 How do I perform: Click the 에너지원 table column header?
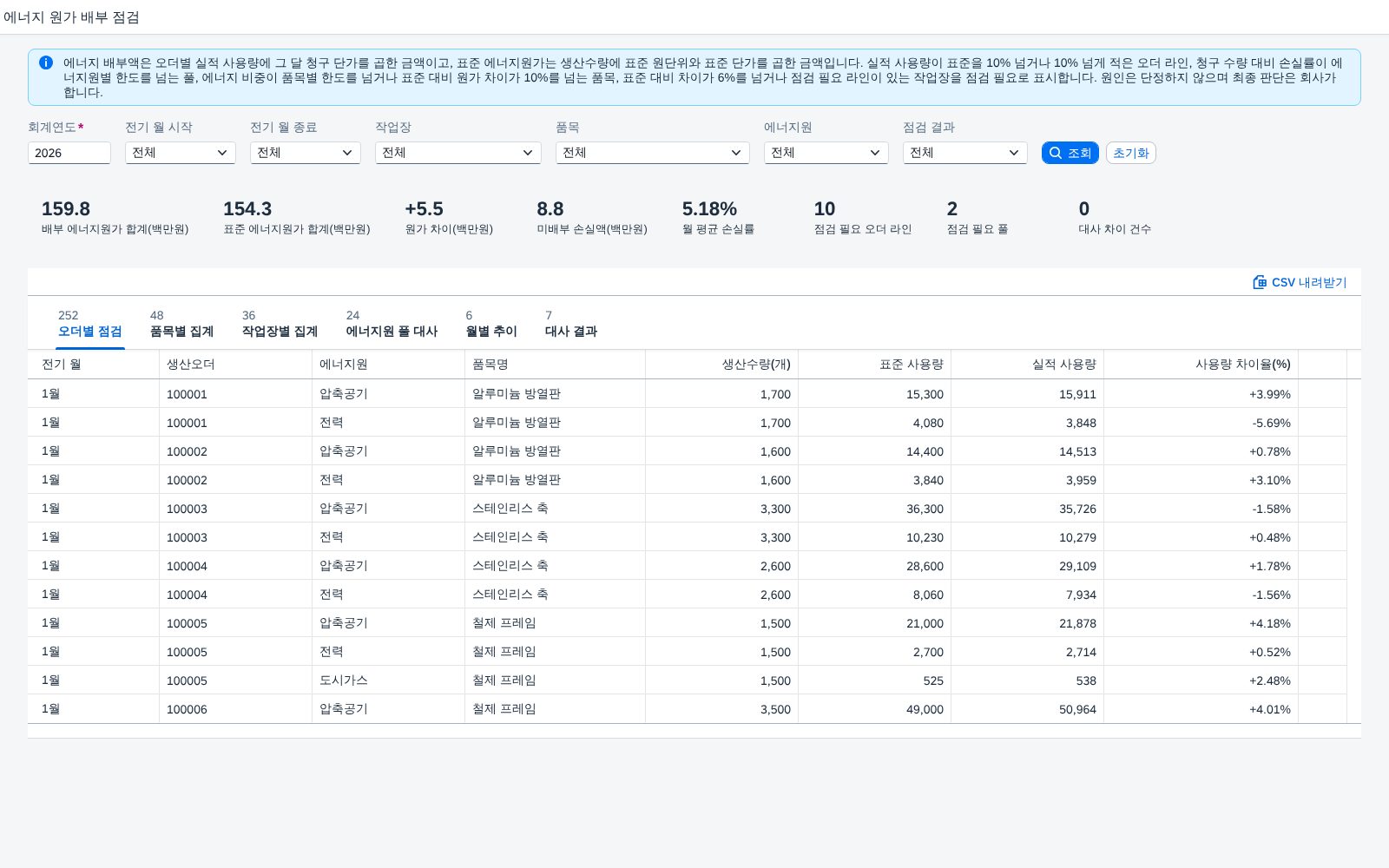click(x=388, y=365)
